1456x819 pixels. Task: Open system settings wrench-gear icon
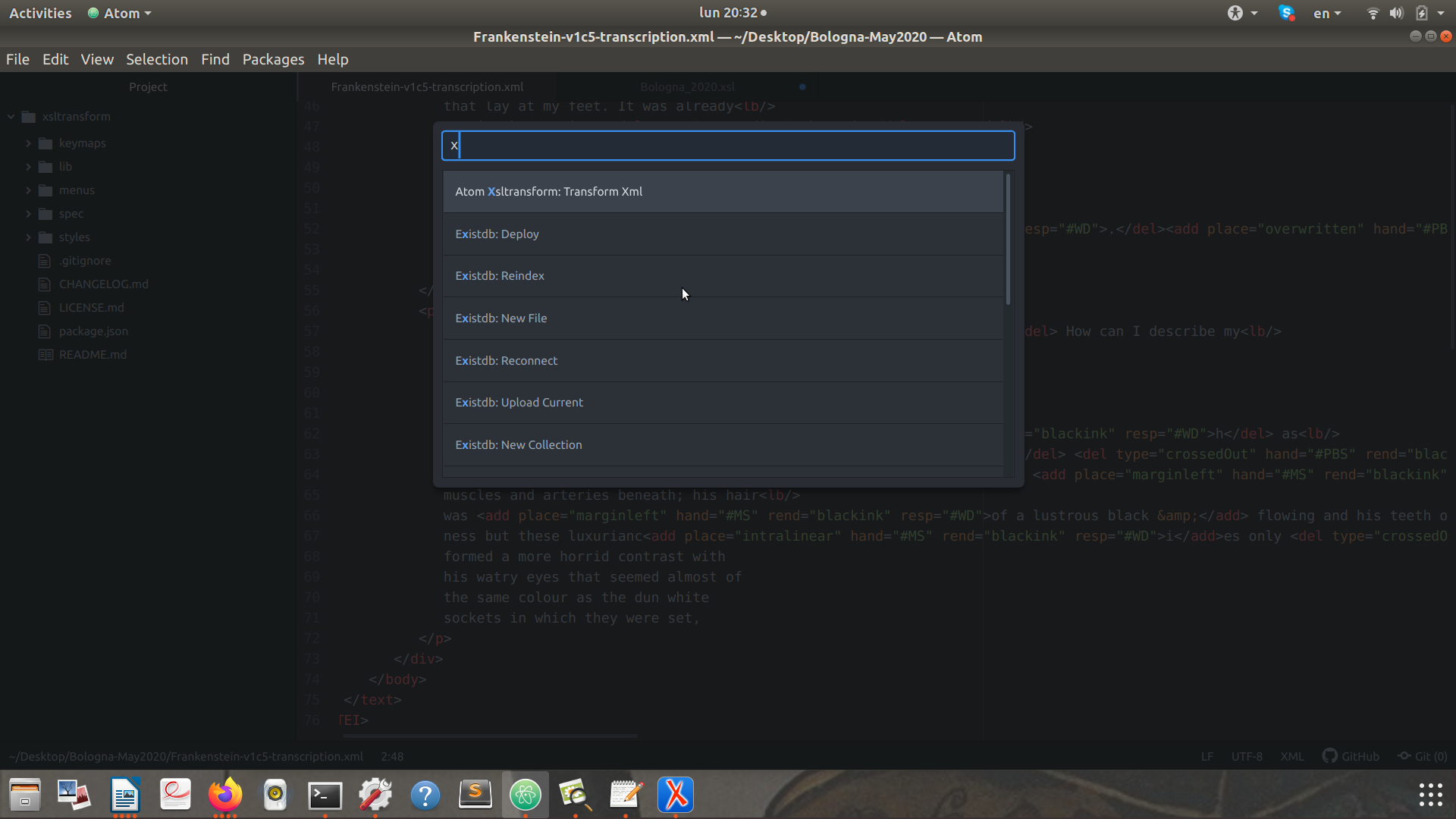point(375,794)
